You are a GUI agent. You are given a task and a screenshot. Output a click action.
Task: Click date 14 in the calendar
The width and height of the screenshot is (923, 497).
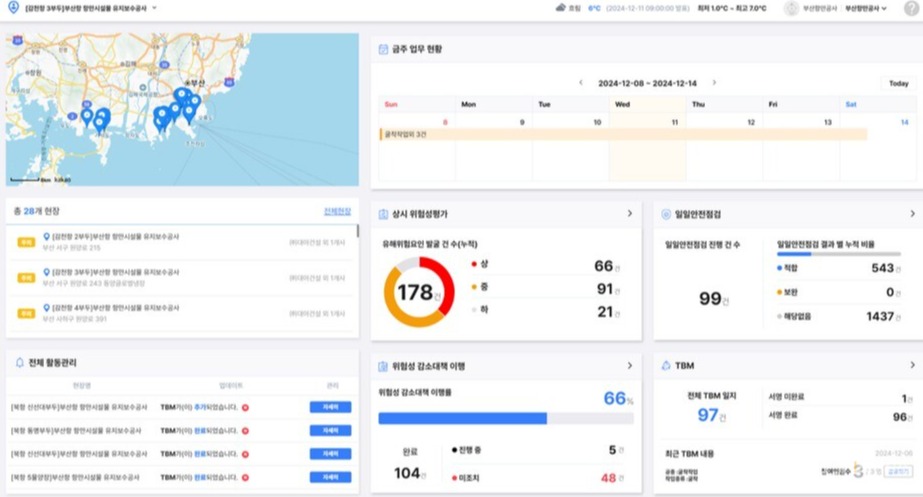click(x=904, y=122)
